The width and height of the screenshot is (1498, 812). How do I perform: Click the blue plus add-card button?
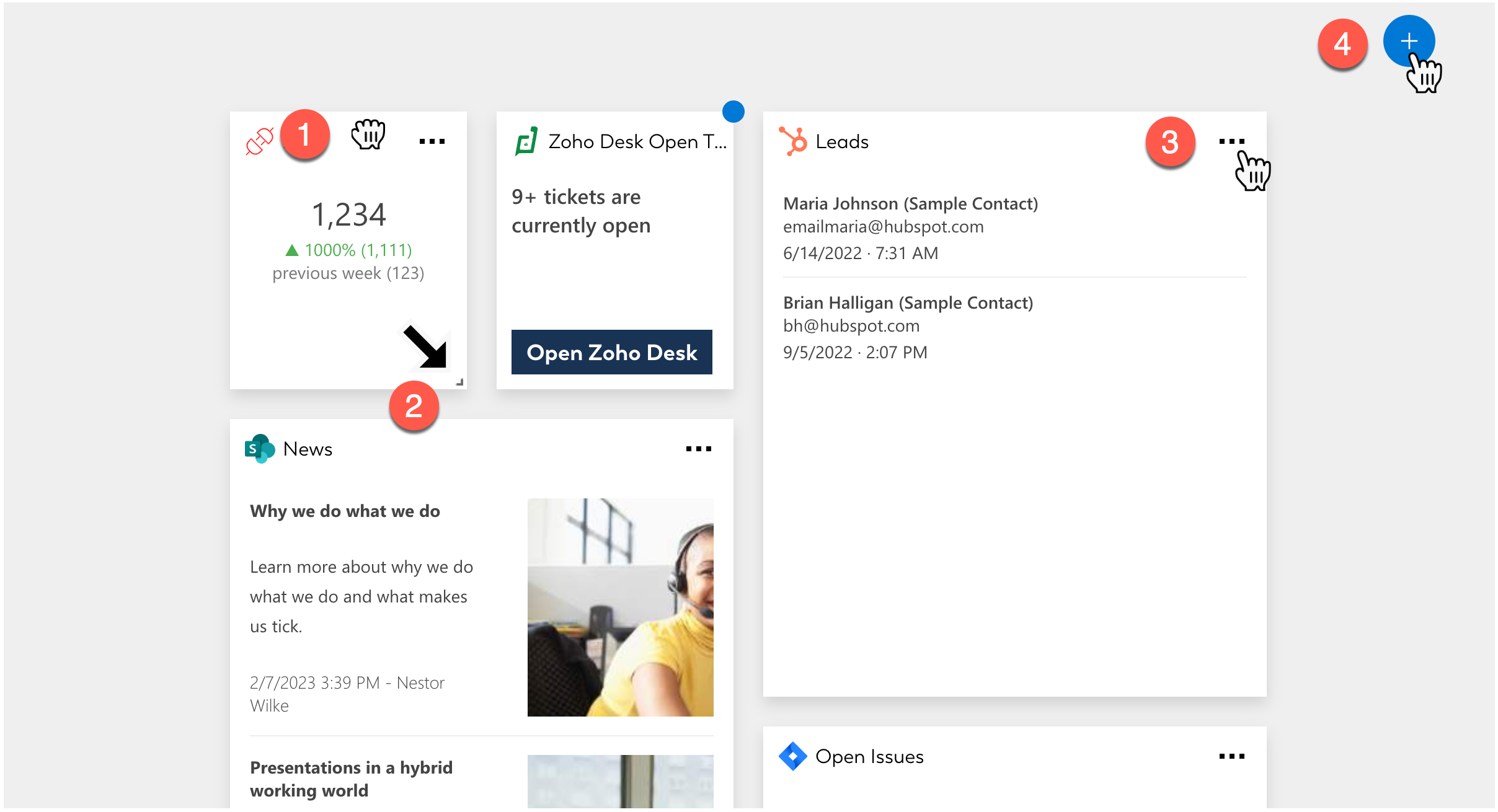pos(1408,41)
